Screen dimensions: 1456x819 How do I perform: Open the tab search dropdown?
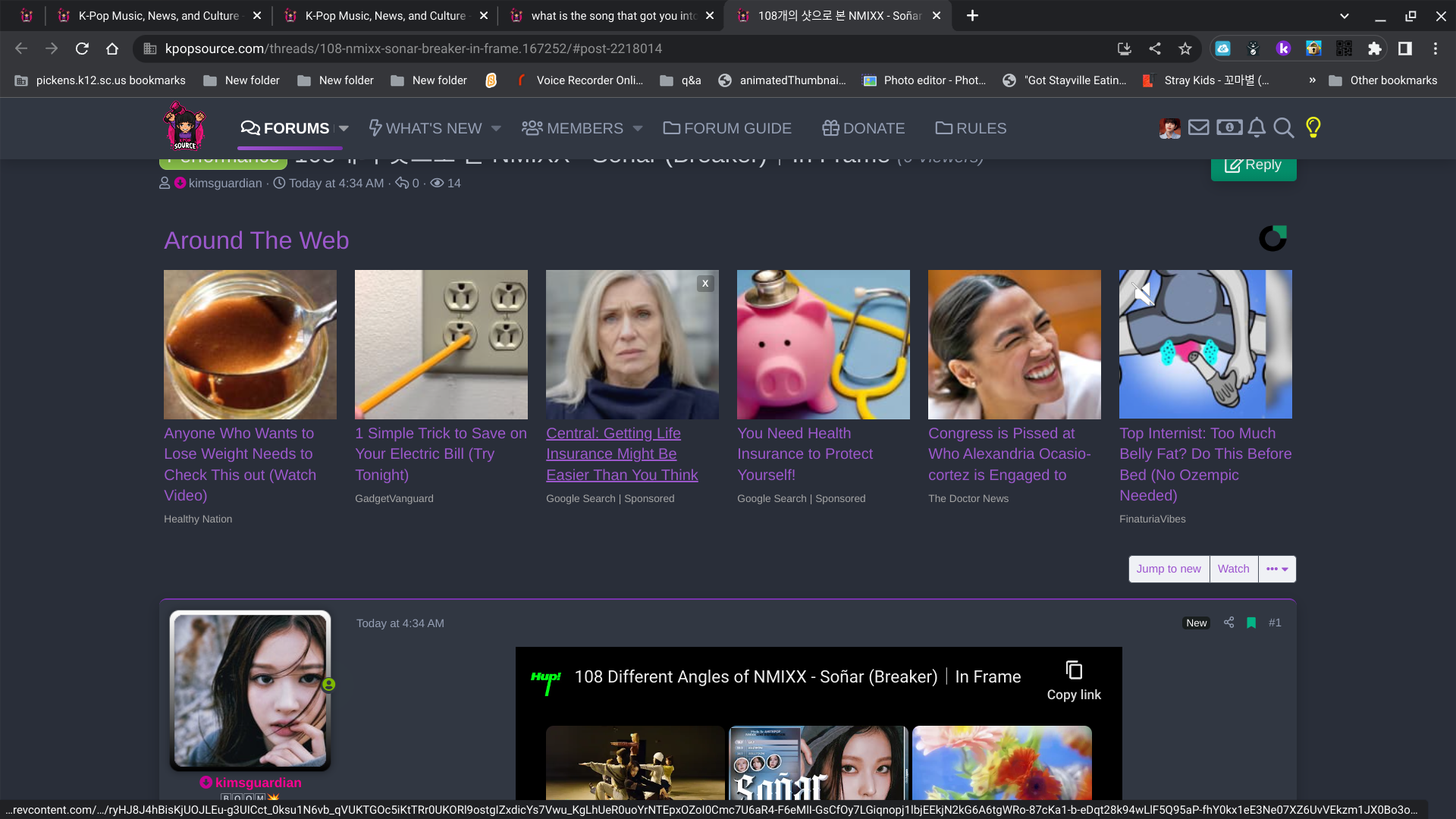(x=1345, y=15)
